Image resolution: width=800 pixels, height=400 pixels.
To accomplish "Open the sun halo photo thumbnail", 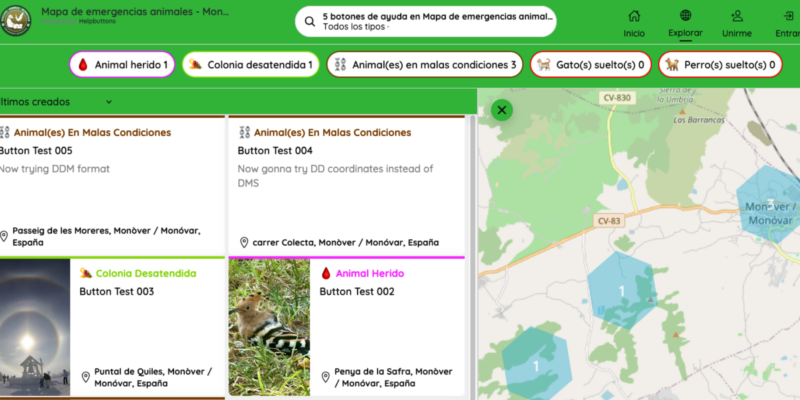I will [x=35, y=327].
